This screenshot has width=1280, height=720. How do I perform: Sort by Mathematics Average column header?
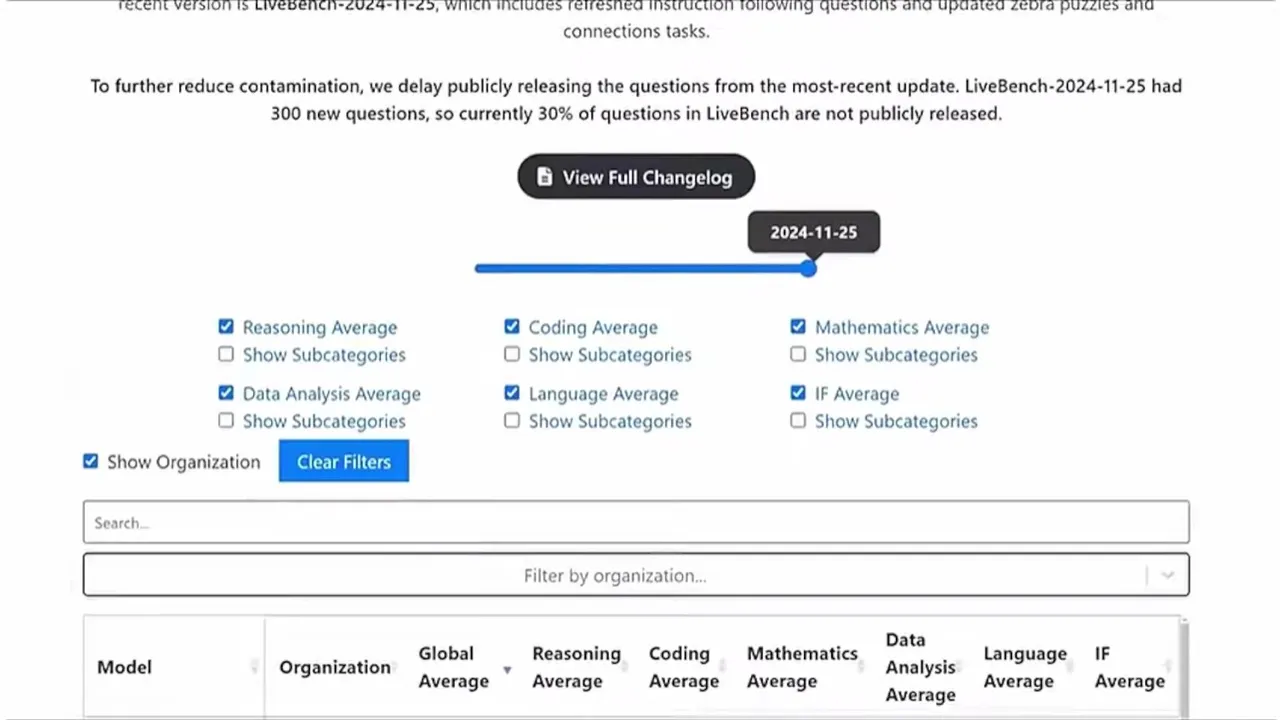(802, 667)
